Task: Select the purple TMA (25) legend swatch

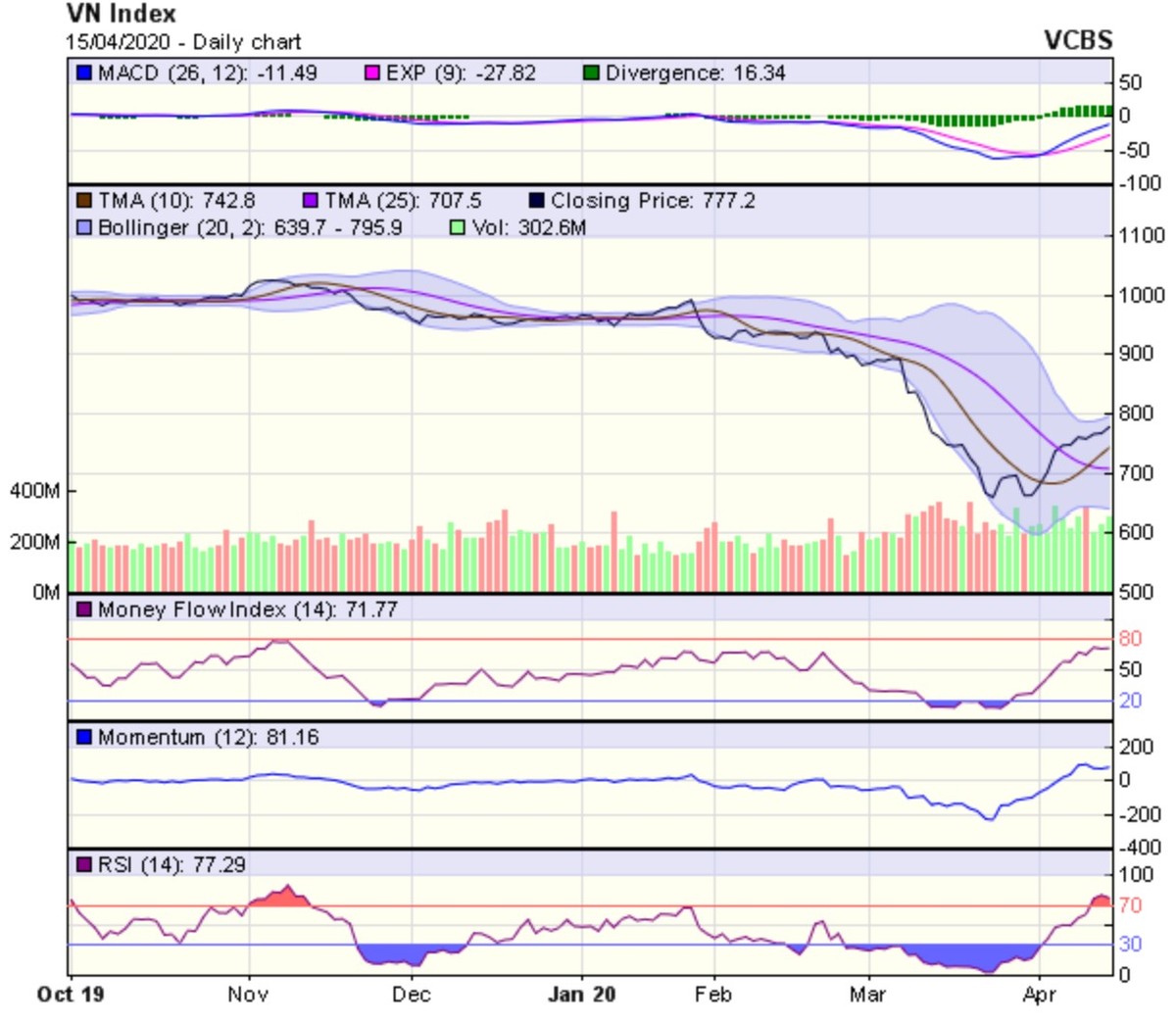Action: pyautogui.click(x=311, y=201)
